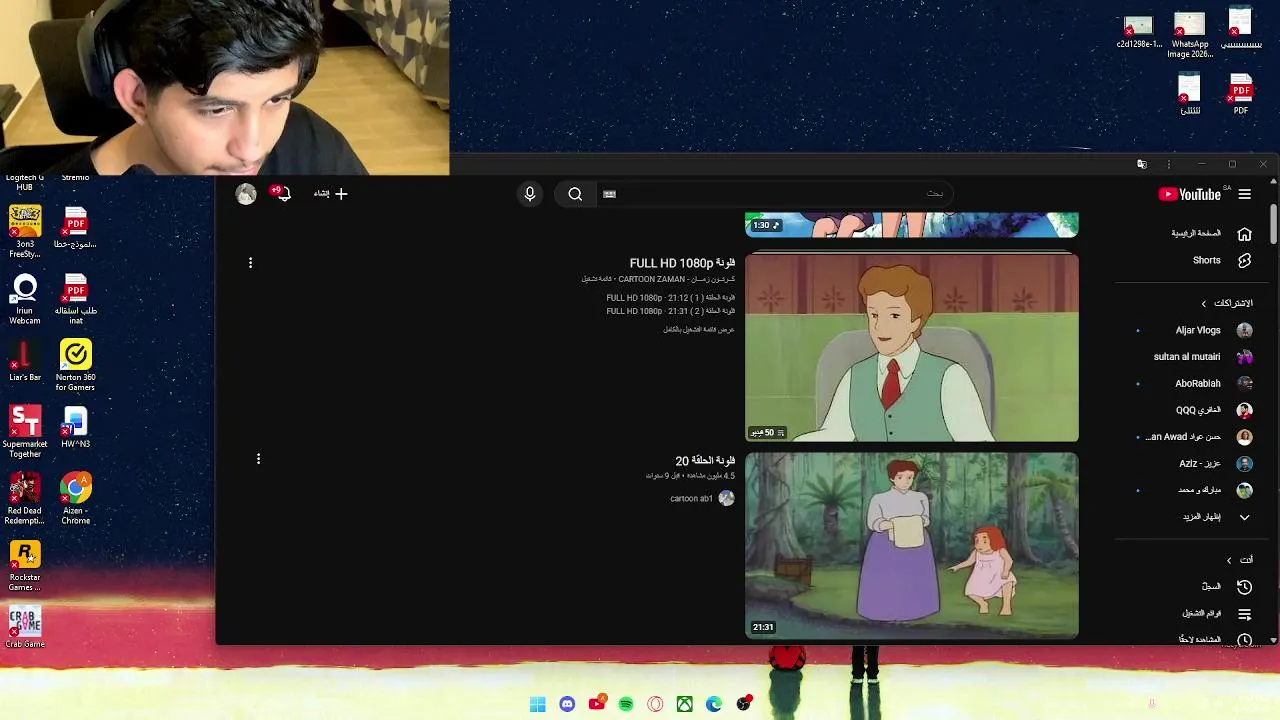1280x720 pixels.
Task: Open OBS Studio from the taskbar
Action: [x=744, y=703]
